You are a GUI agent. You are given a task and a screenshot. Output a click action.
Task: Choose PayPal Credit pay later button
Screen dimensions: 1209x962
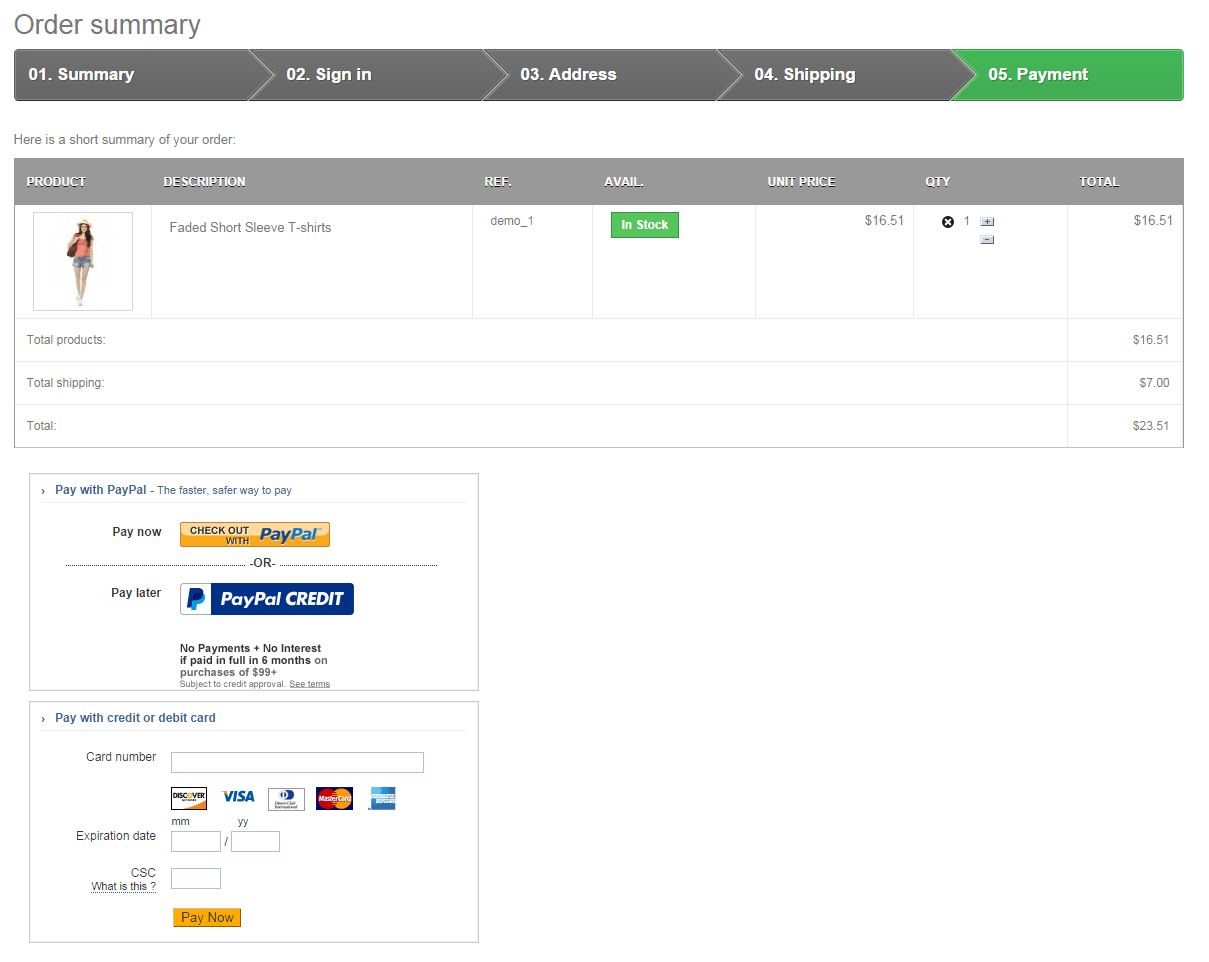[x=267, y=599]
